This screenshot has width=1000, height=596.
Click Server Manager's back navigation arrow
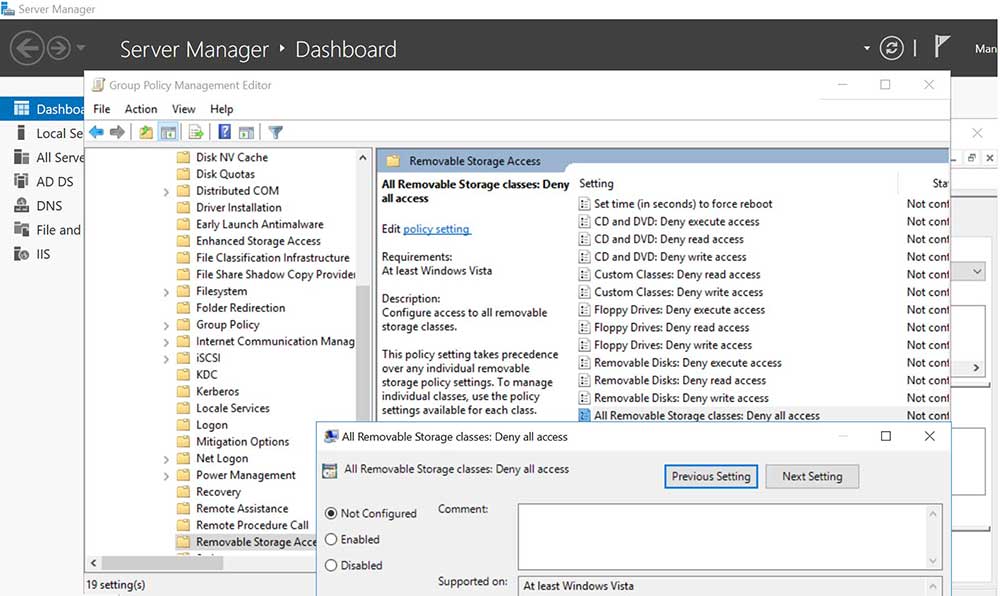coord(27,48)
